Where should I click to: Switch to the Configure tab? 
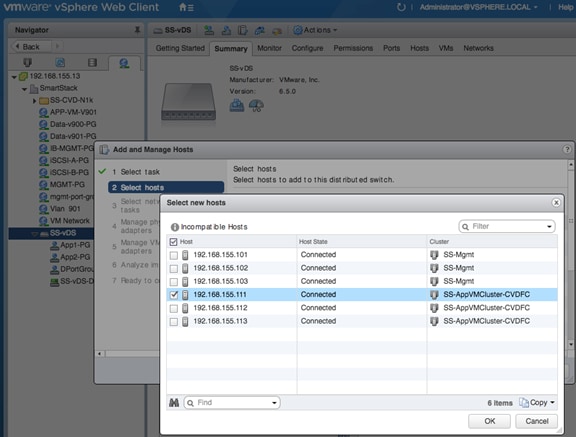(307, 48)
